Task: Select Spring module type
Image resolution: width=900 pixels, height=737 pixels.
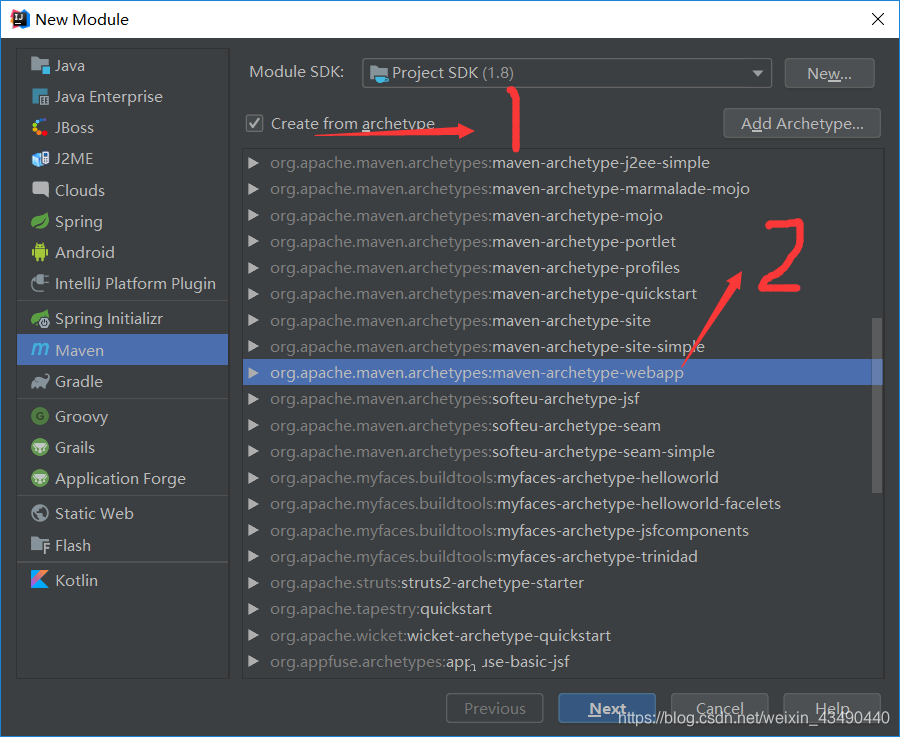Action: click(122, 221)
